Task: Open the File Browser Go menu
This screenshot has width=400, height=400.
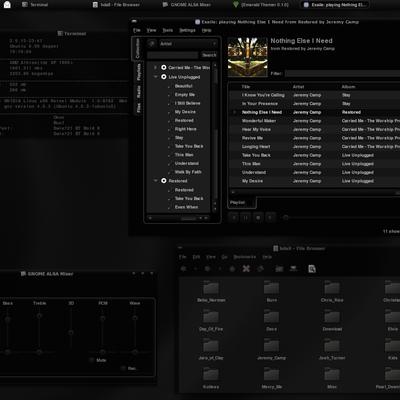Action: [x=225, y=257]
